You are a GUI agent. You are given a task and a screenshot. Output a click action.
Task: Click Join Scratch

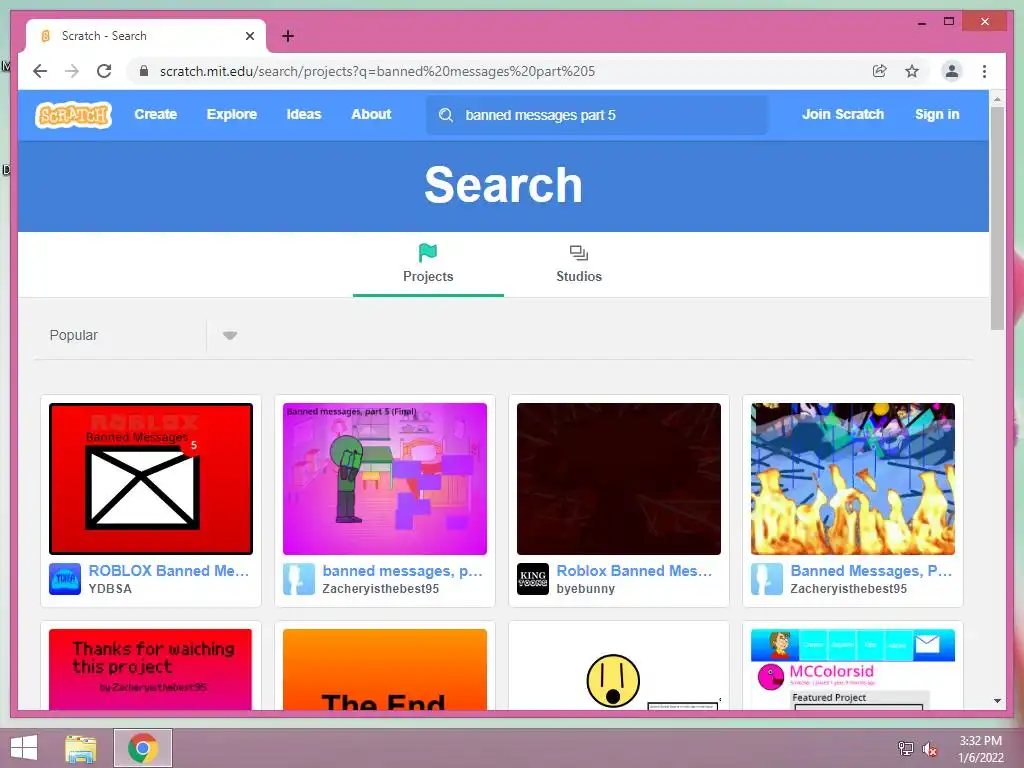click(x=842, y=114)
